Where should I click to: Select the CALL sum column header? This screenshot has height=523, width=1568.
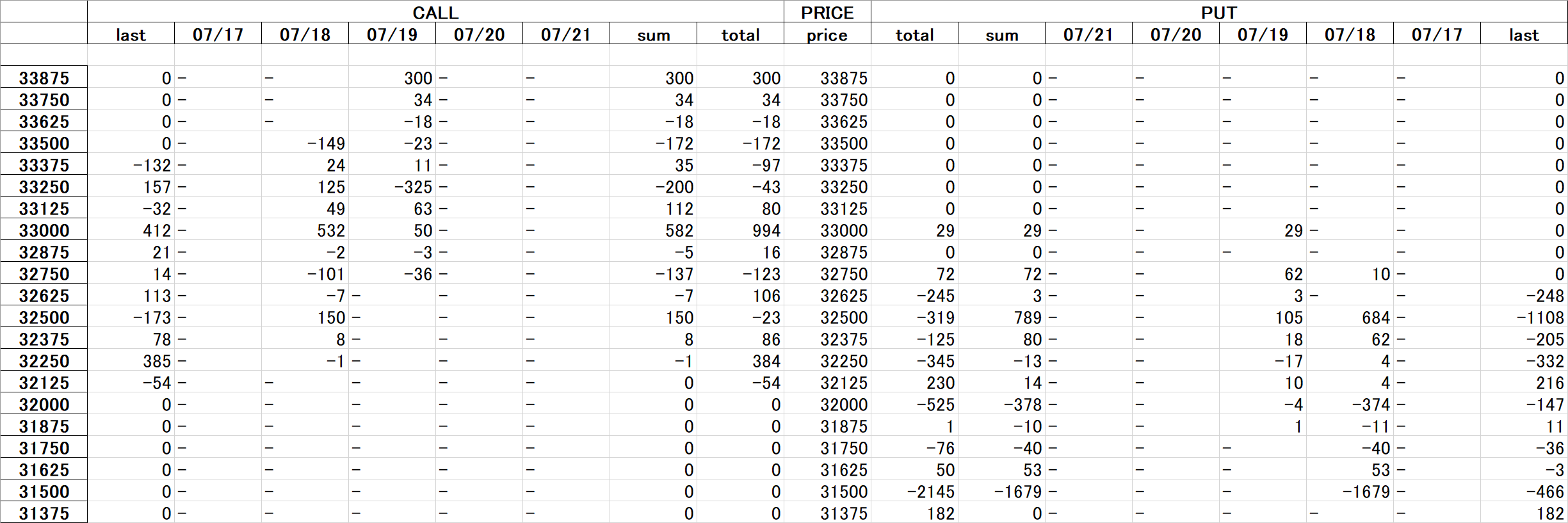[x=653, y=34]
